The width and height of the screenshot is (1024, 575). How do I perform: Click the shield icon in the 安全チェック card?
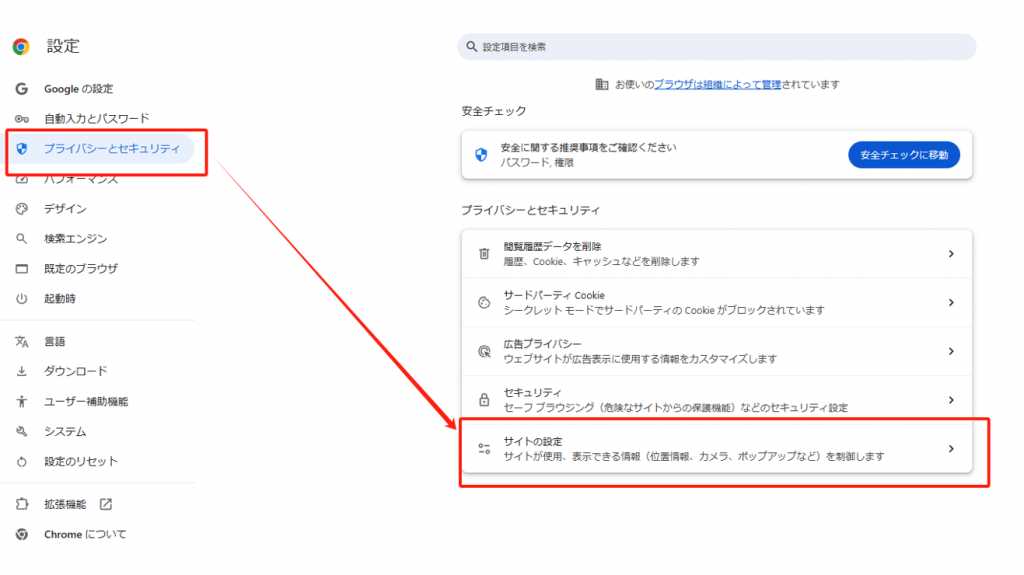pyautogui.click(x=481, y=155)
